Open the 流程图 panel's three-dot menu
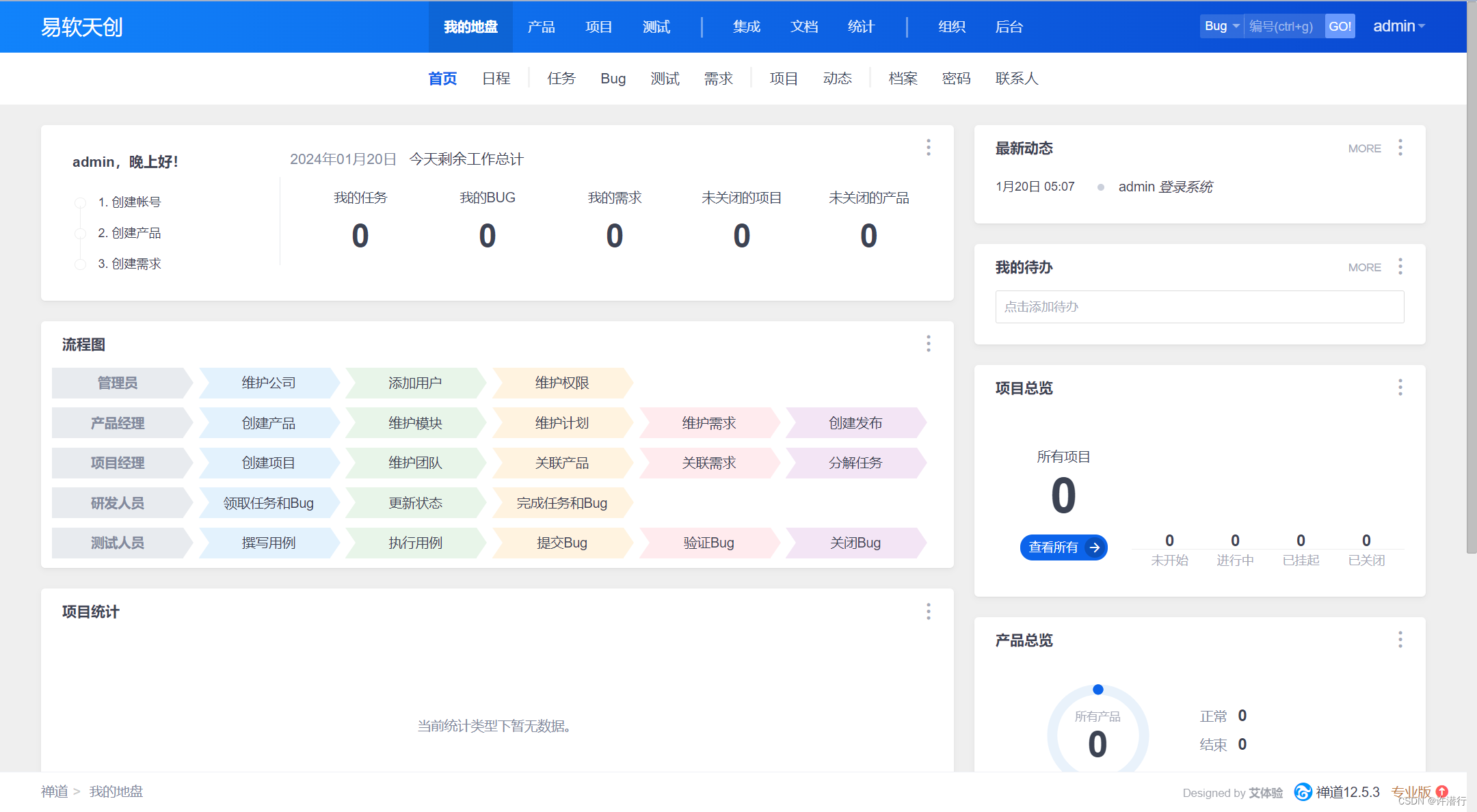Viewport: 1477px width, 812px height. pyautogui.click(x=928, y=344)
